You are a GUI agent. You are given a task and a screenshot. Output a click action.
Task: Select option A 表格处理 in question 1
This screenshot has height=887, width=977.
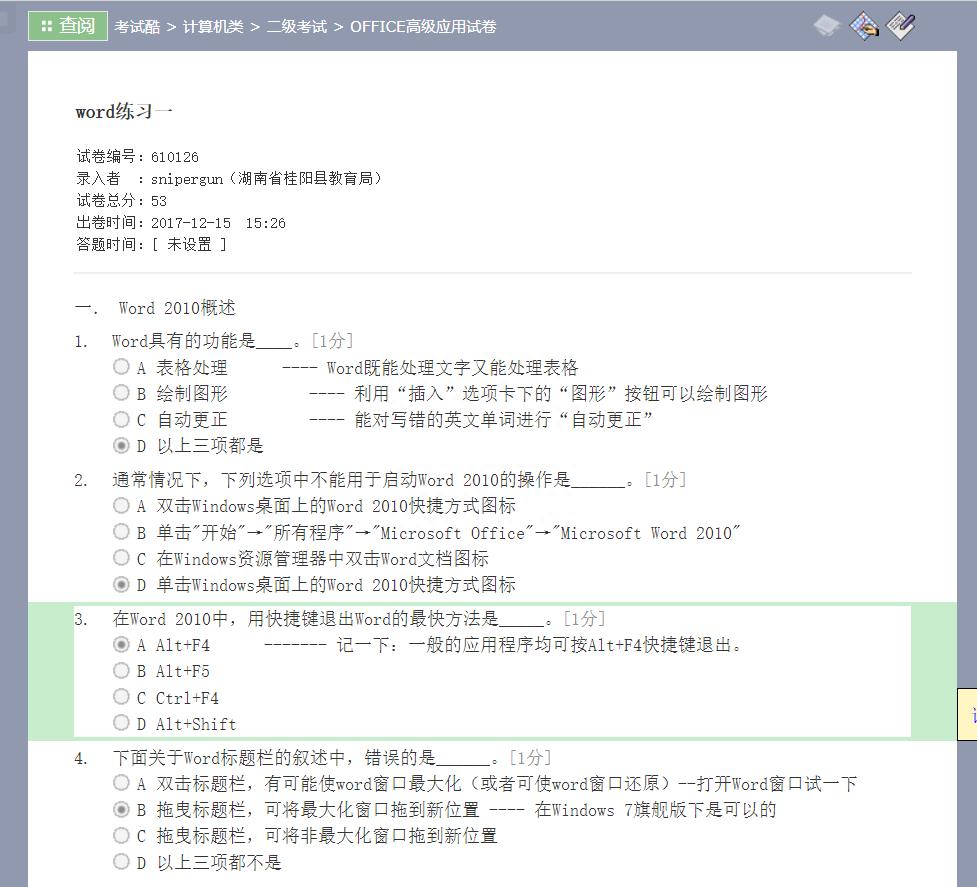click(122, 367)
